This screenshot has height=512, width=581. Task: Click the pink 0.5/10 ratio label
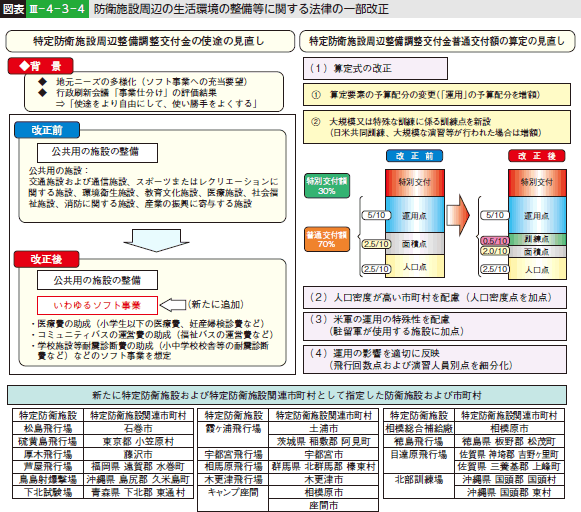(x=495, y=241)
